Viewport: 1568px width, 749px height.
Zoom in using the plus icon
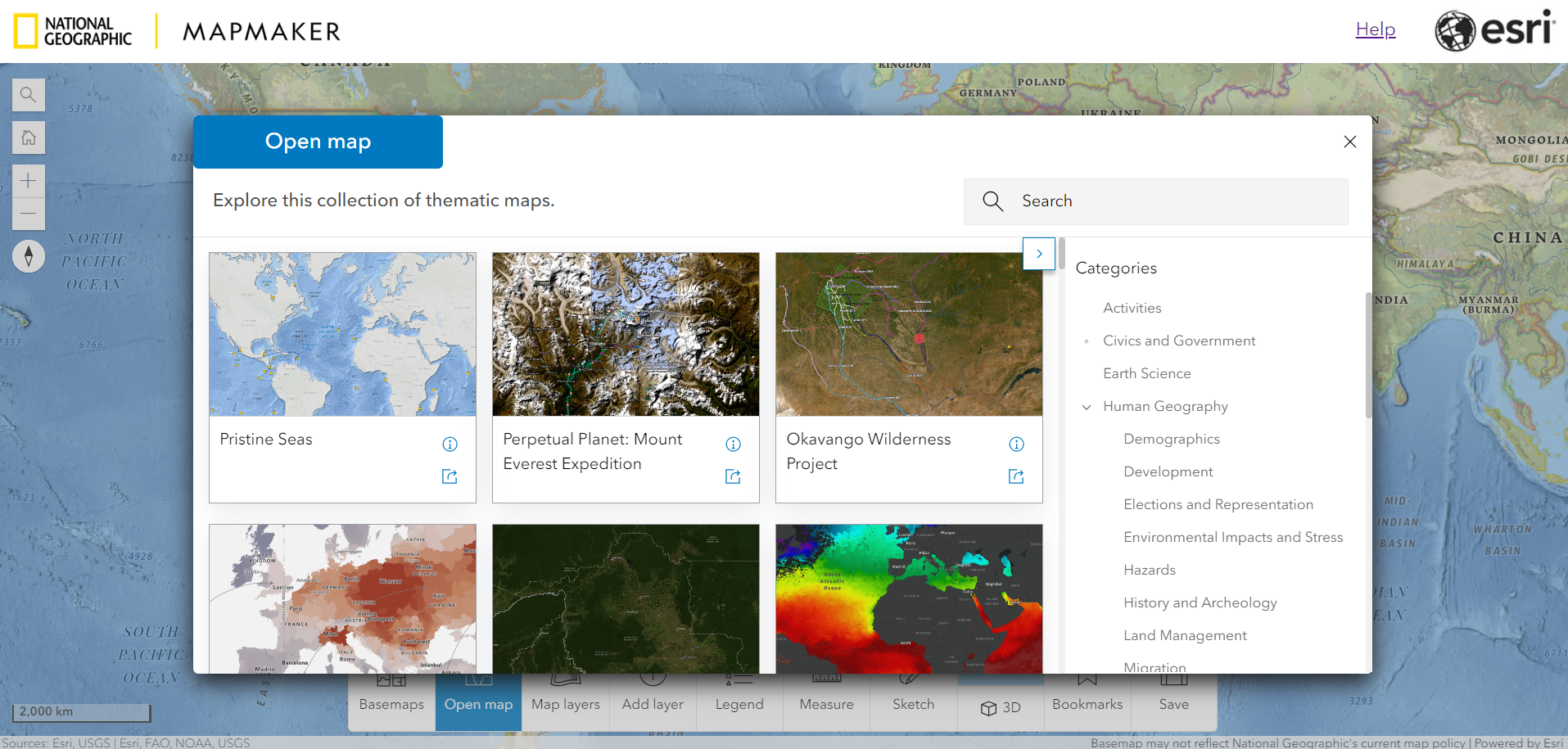[28, 181]
